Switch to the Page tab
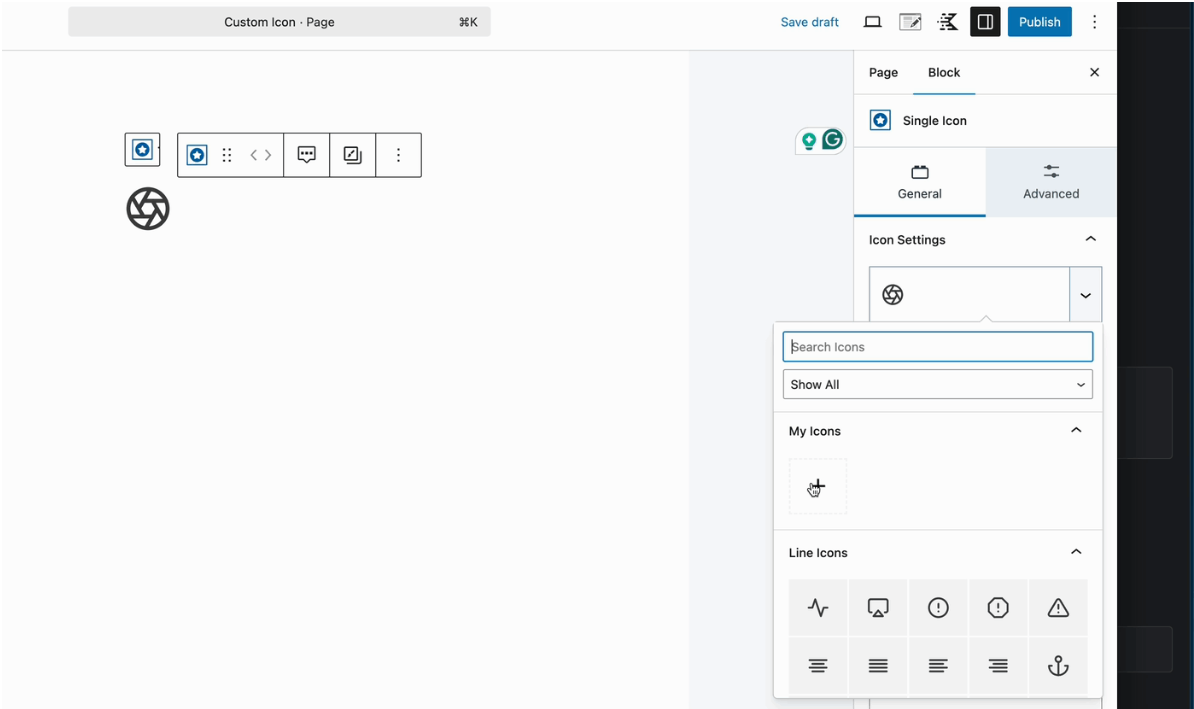Screen dimensions: 1194x709 [883, 72]
